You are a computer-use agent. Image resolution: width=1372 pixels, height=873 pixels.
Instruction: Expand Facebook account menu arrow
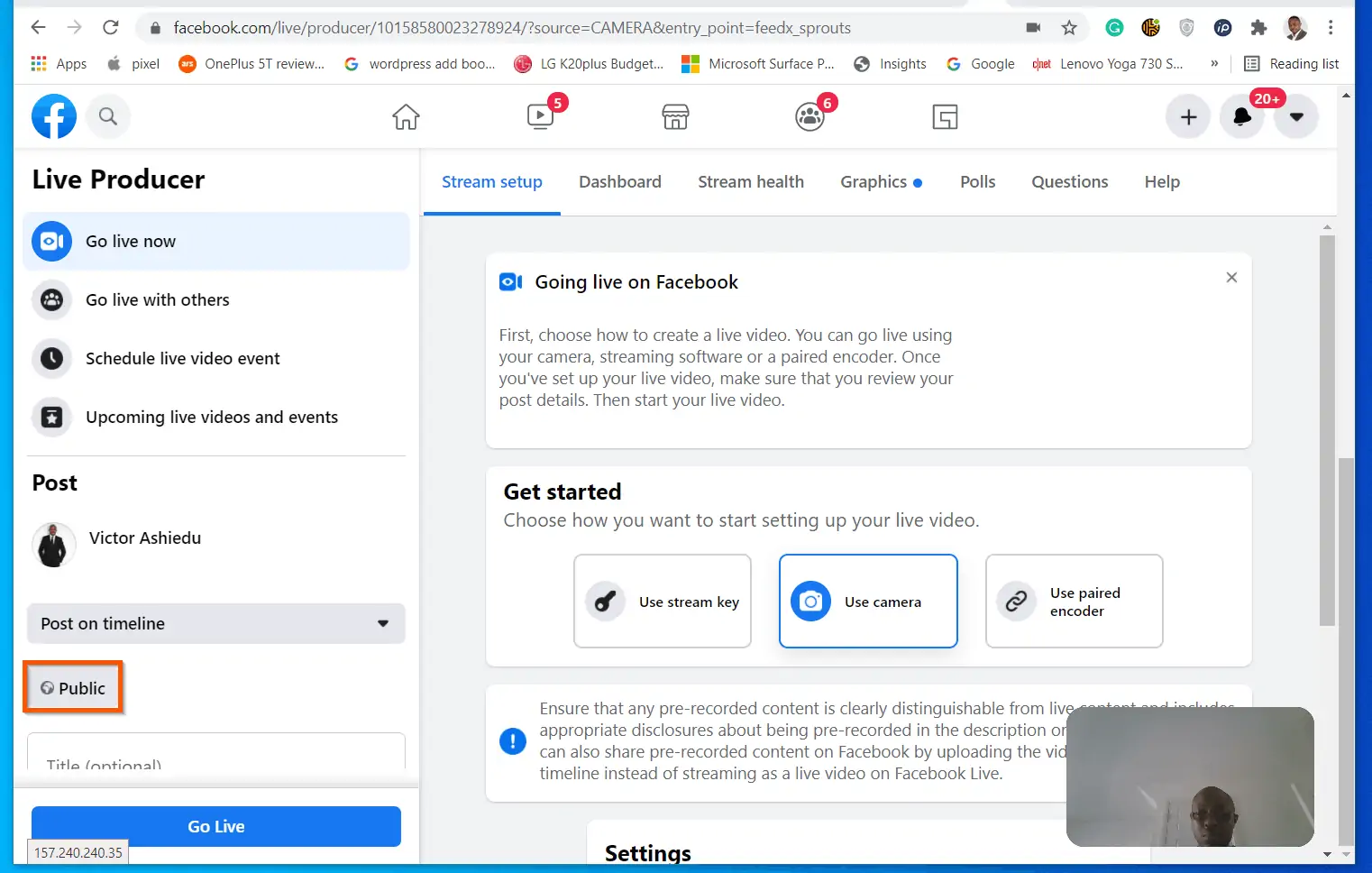pos(1296,116)
